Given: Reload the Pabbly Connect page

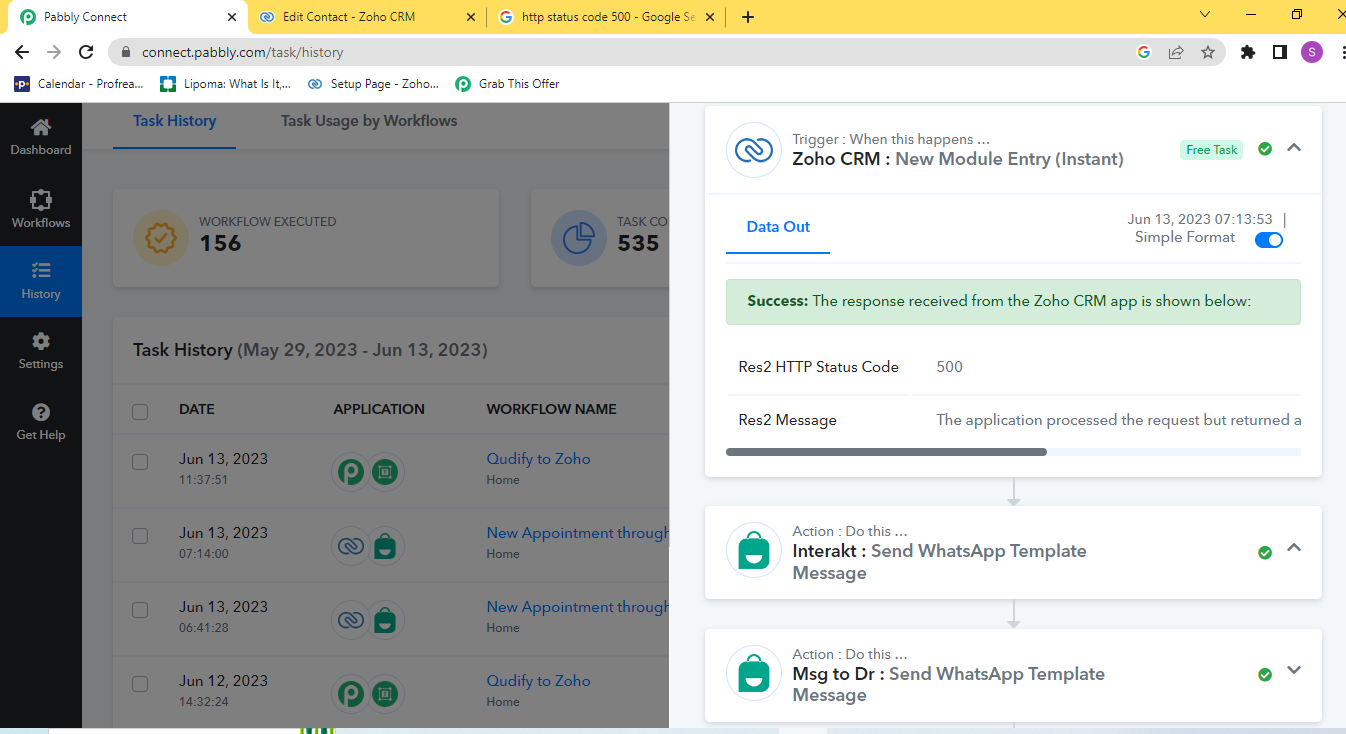Looking at the screenshot, I should 86,52.
